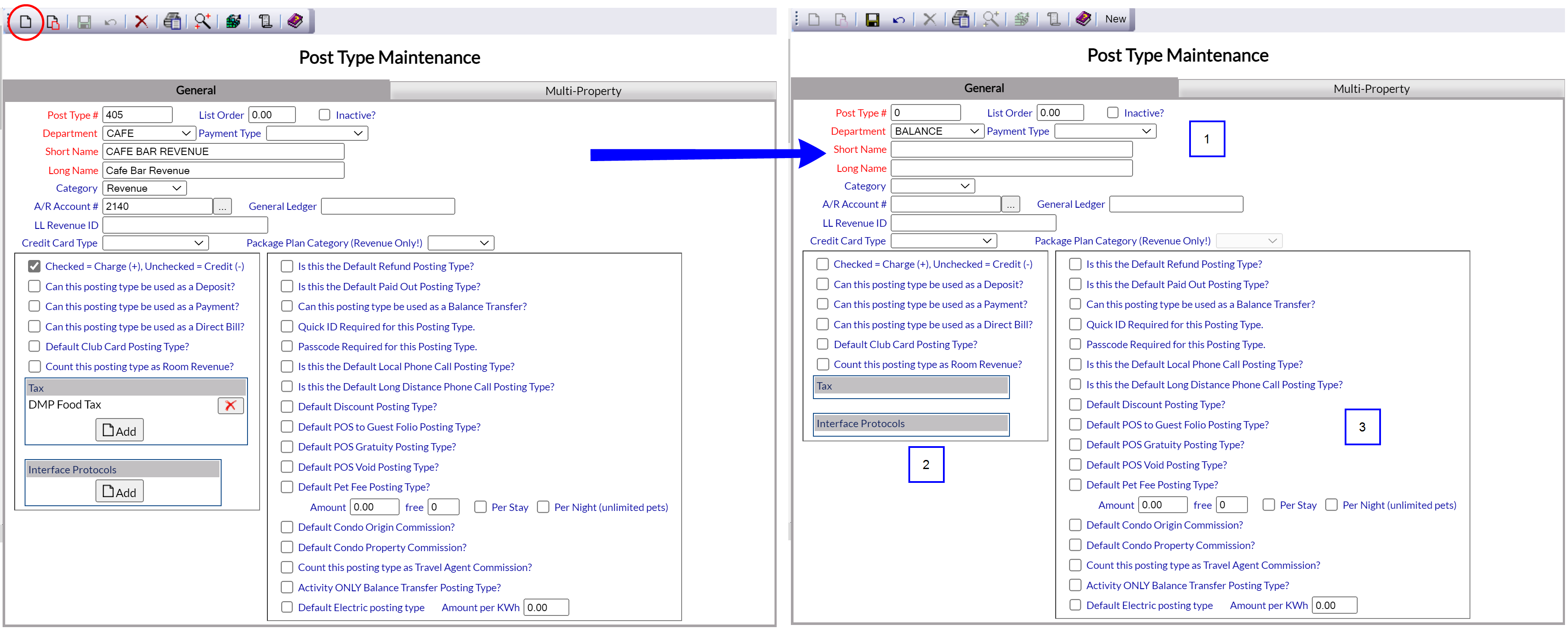Uncheck Charge/Credit checkbox in left form
The width and height of the screenshot is (1568, 631).
coord(35,266)
